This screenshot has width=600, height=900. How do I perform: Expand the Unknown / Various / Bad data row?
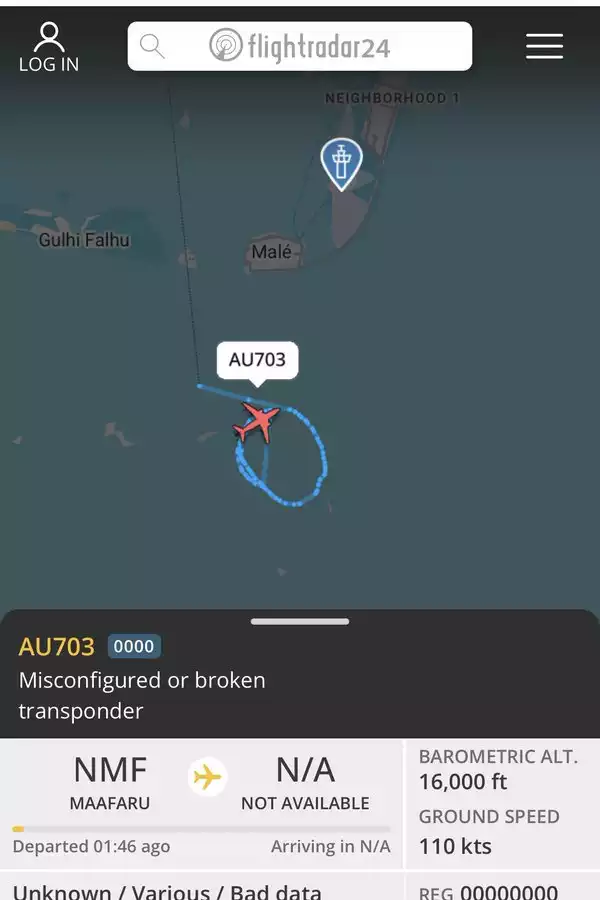point(201,889)
